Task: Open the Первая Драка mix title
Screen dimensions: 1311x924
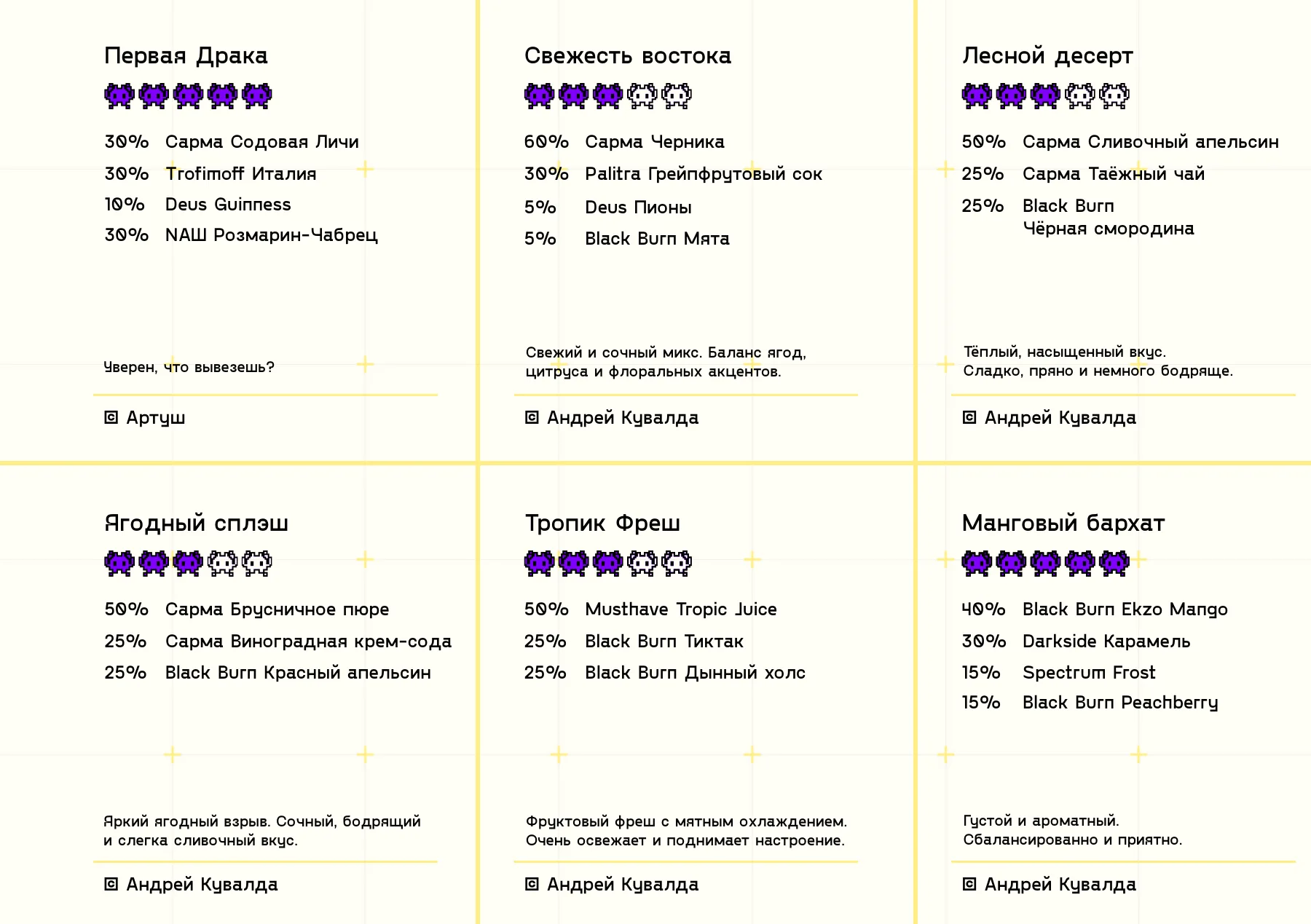Action: [x=186, y=56]
